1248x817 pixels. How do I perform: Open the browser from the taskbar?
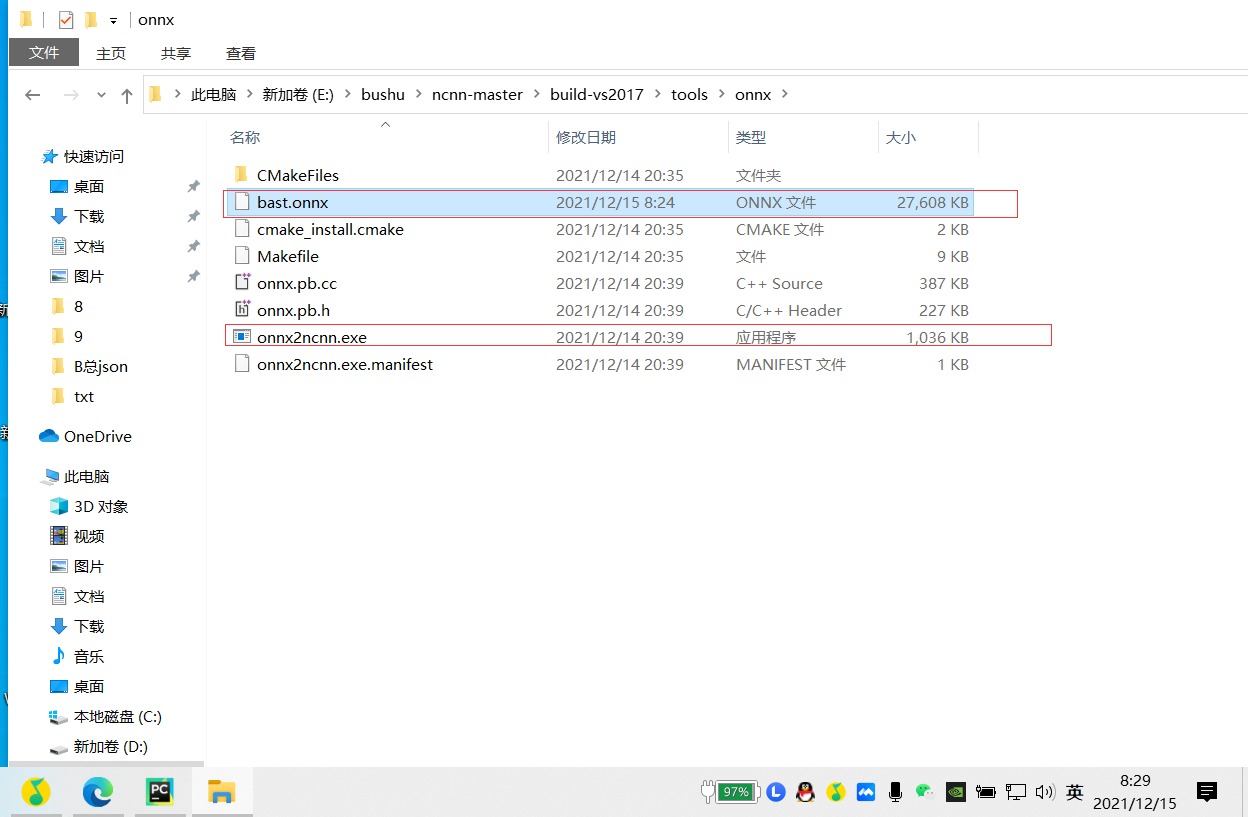[97, 792]
